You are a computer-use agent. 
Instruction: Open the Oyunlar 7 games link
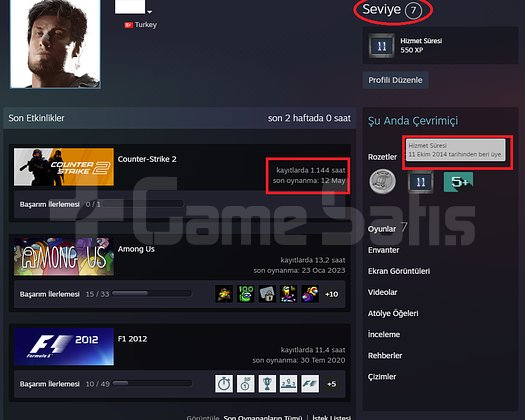388,228
